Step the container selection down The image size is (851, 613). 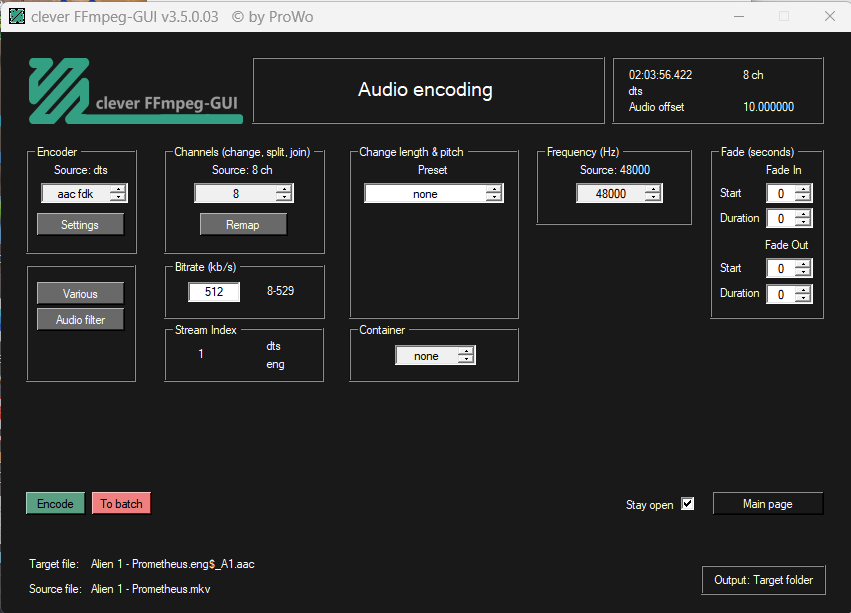(x=466, y=360)
